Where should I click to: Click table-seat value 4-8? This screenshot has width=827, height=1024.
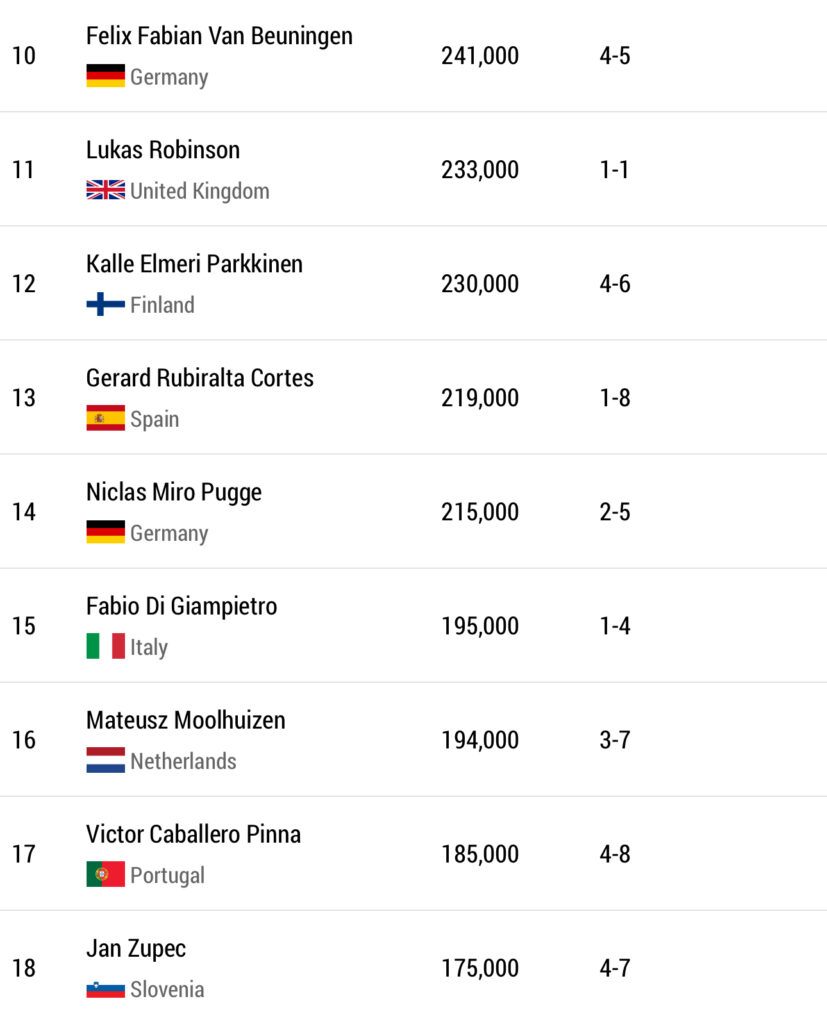[615, 854]
